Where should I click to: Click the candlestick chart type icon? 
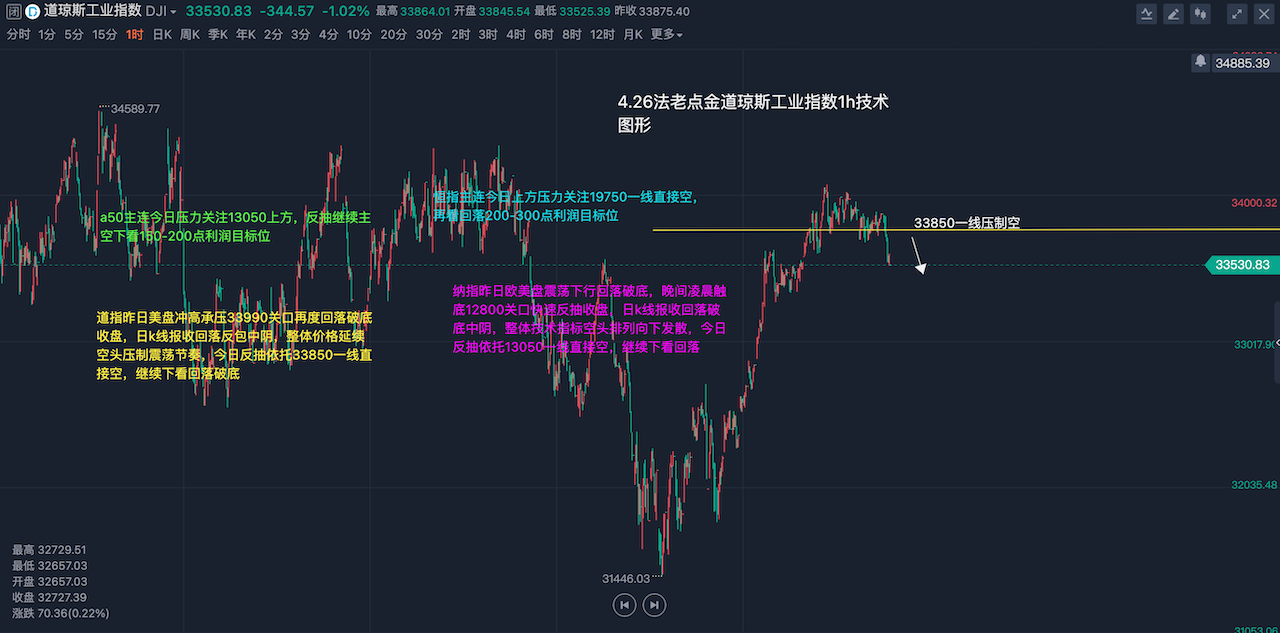[x=1200, y=13]
